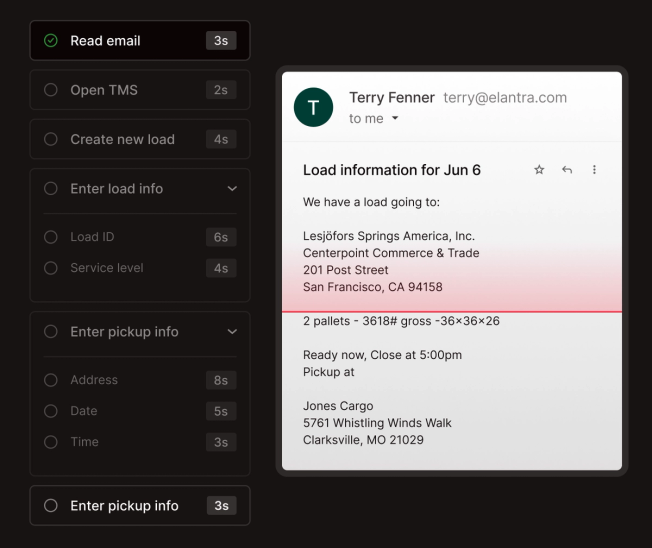Collapse the Enter load info section
The image size is (652, 548).
(232, 189)
